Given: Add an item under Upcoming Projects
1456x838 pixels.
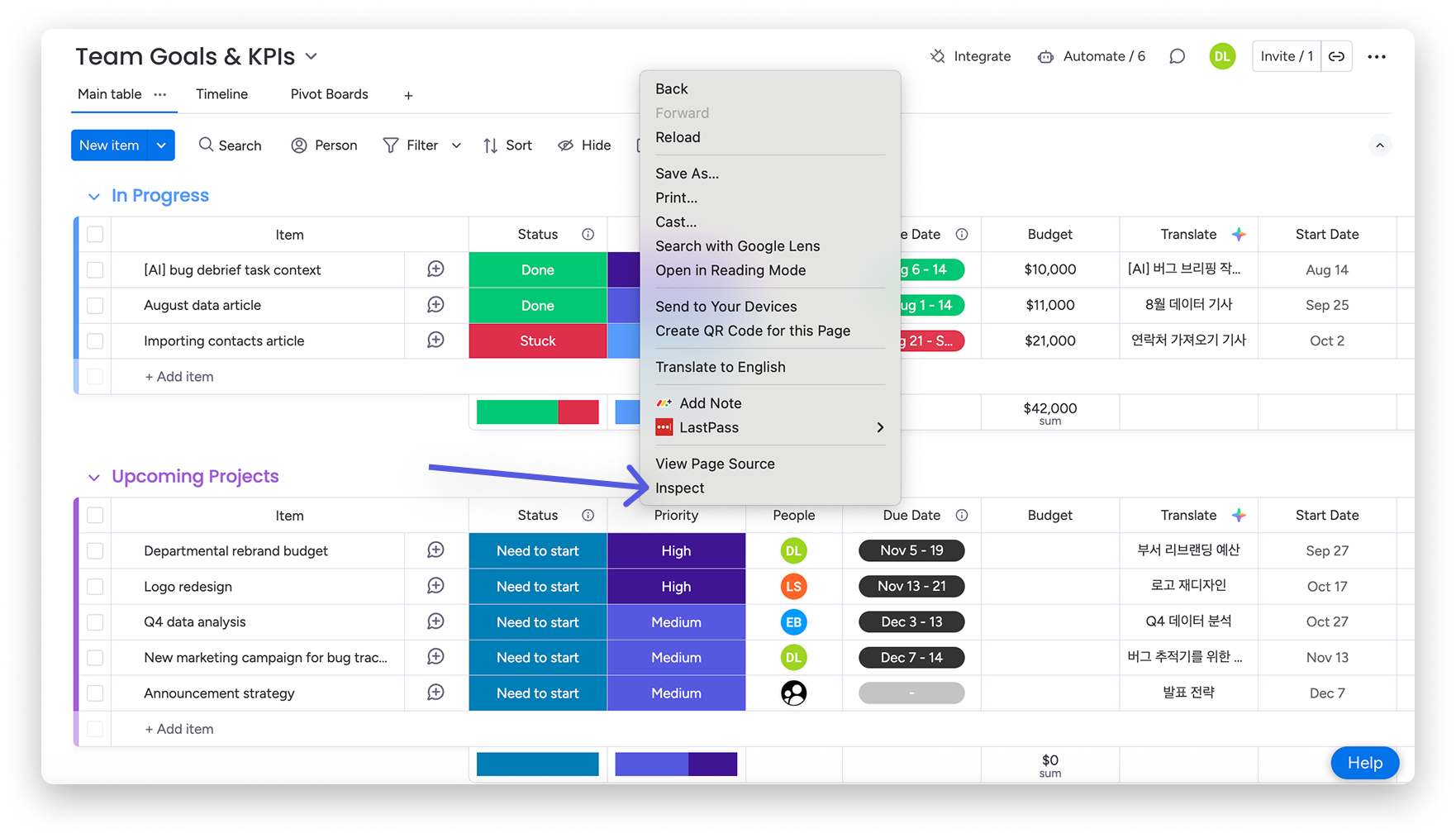Looking at the screenshot, I should pos(178,729).
